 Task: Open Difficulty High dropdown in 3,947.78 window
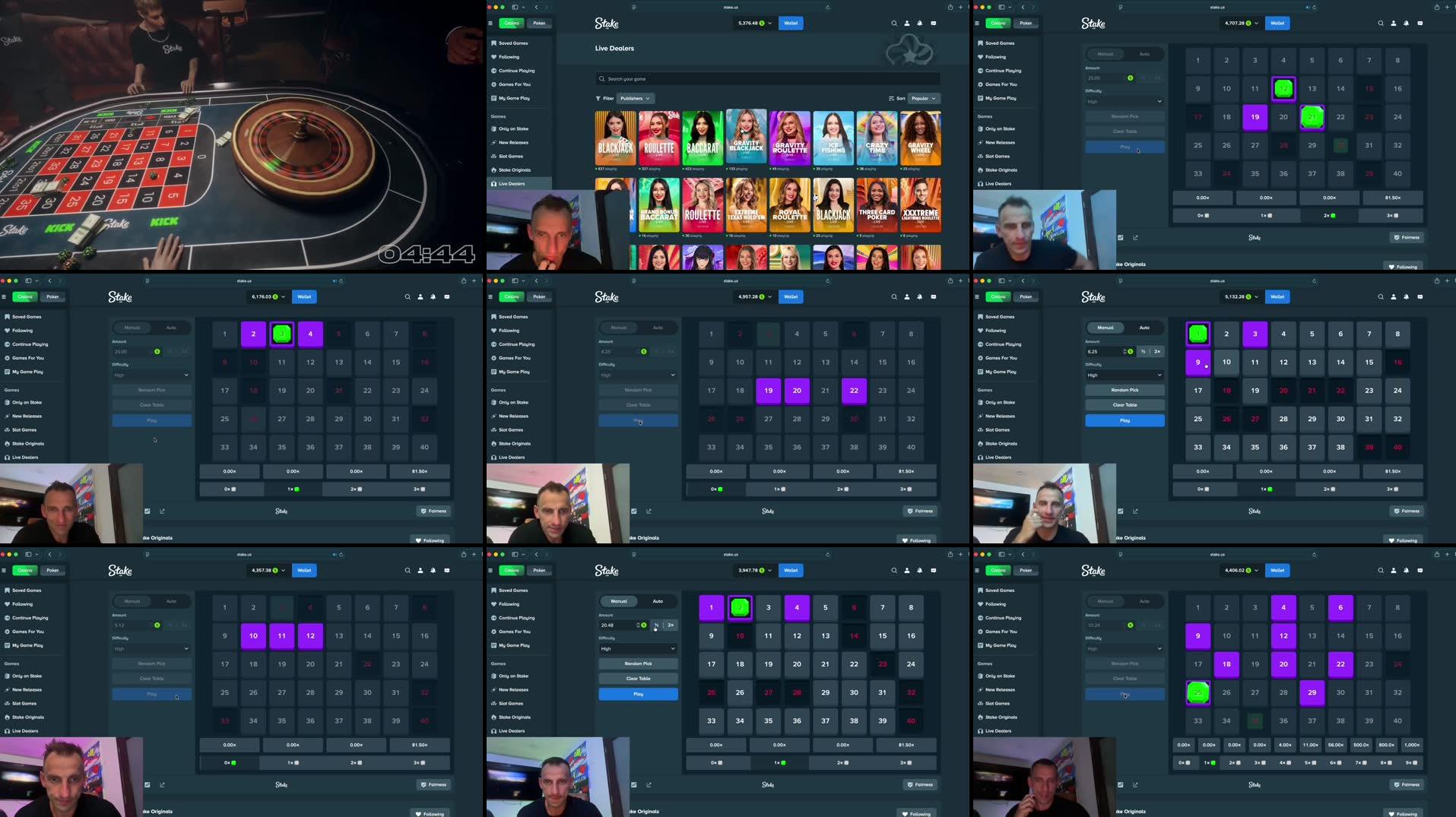(x=639, y=649)
